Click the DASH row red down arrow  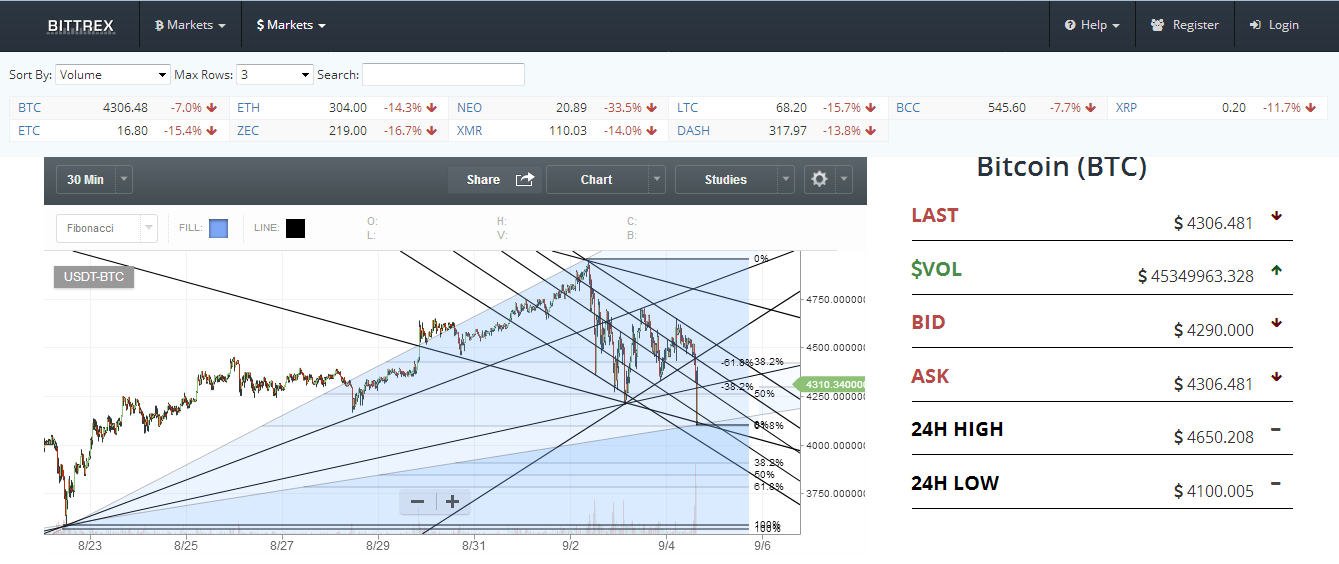[x=870, y=131]
